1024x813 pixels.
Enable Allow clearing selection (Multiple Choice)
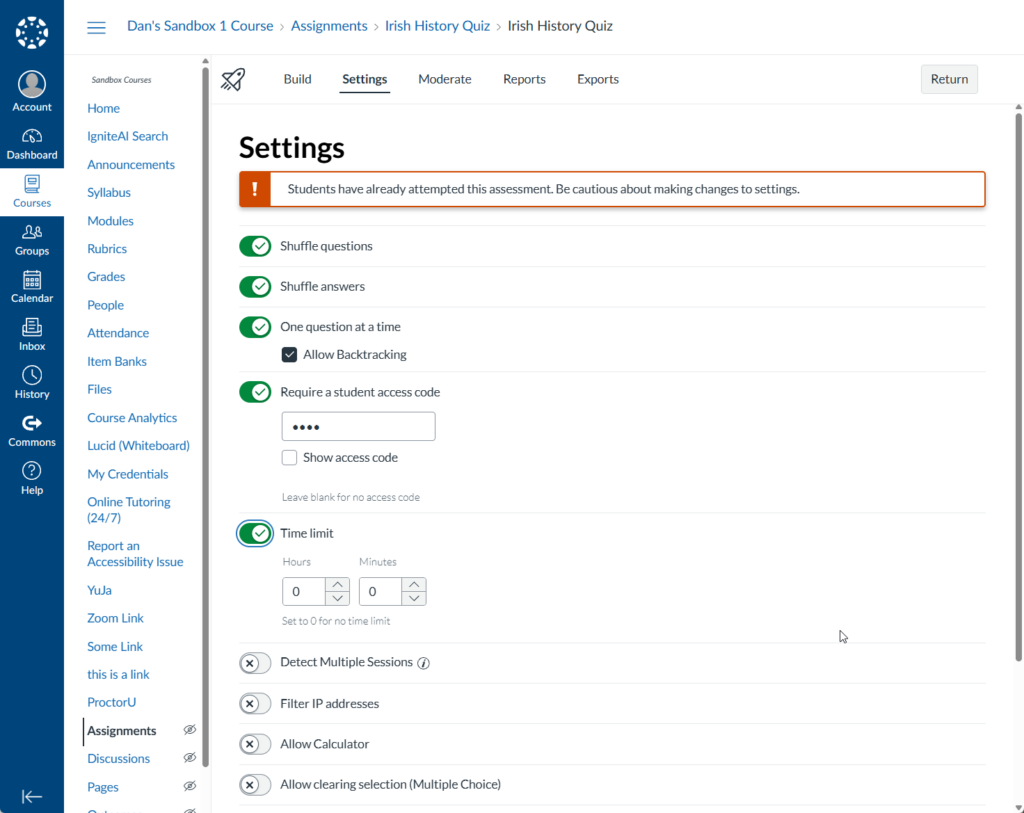(x=255, y=785)
